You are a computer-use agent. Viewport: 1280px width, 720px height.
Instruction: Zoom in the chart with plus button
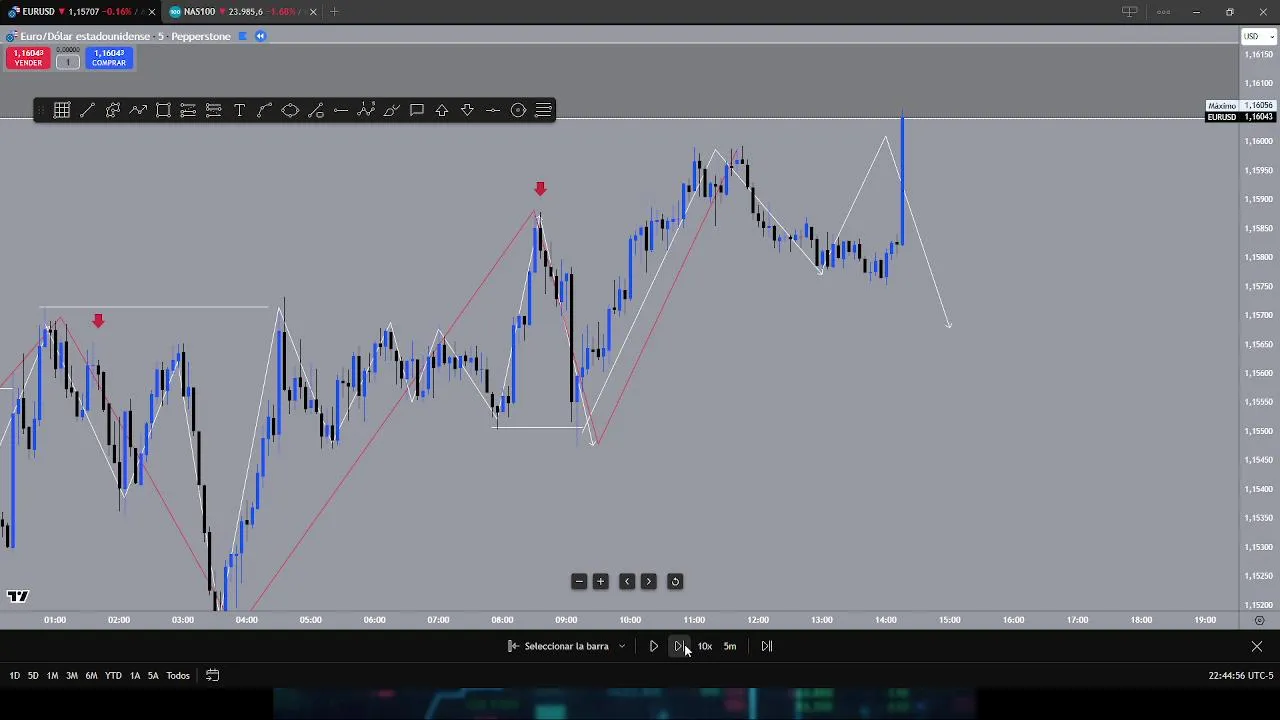[601, 581]
